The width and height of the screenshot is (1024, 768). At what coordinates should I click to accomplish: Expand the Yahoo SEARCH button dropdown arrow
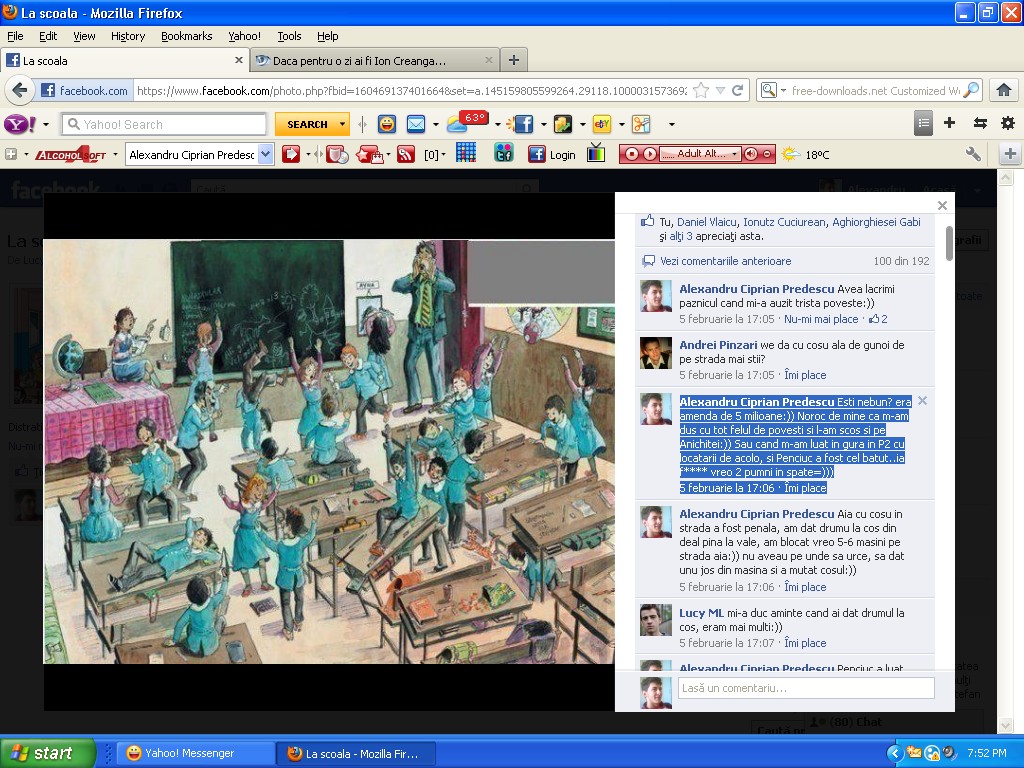point(343,124)
